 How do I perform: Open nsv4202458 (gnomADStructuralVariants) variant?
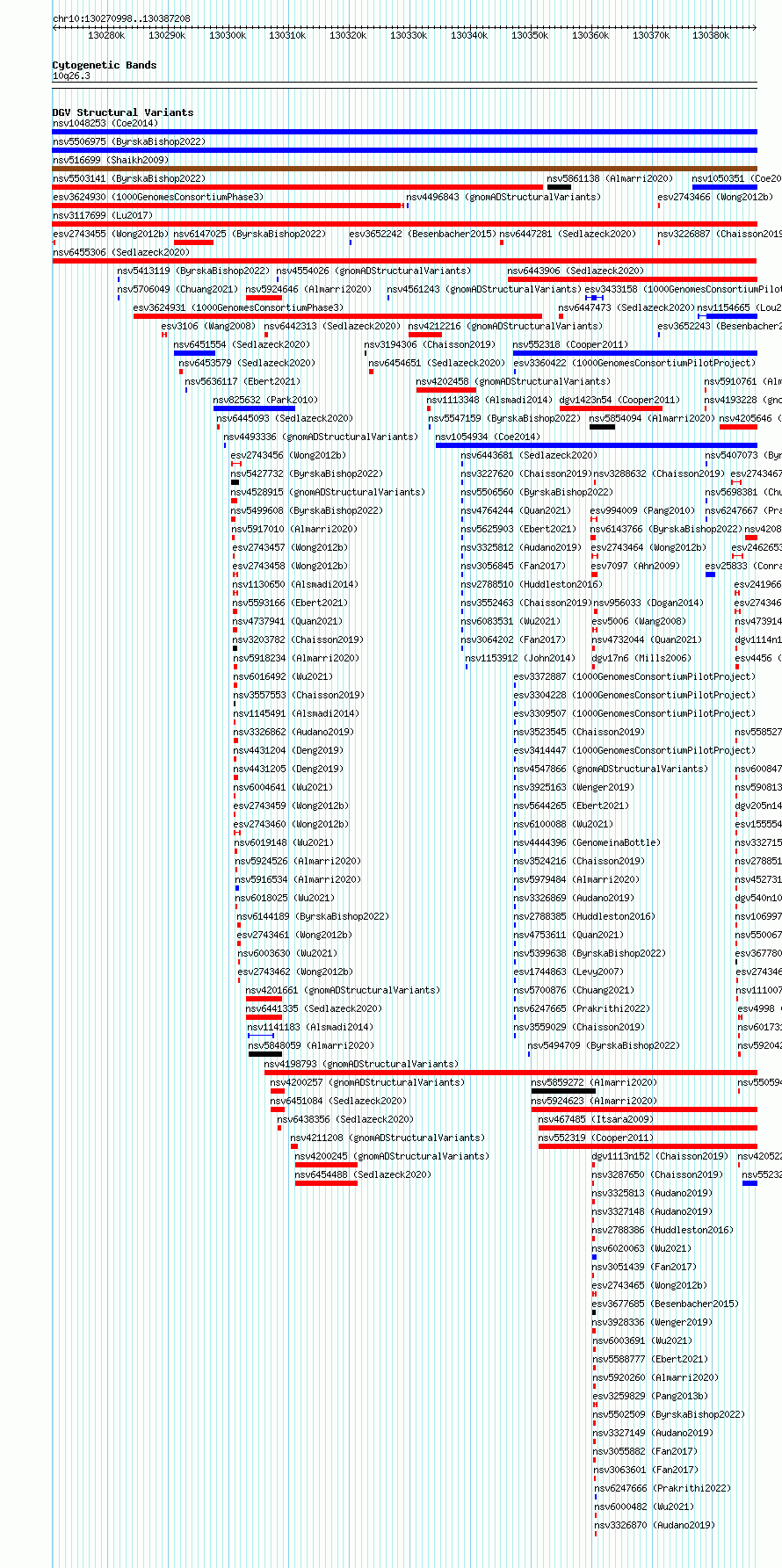(x=513, y=381)
